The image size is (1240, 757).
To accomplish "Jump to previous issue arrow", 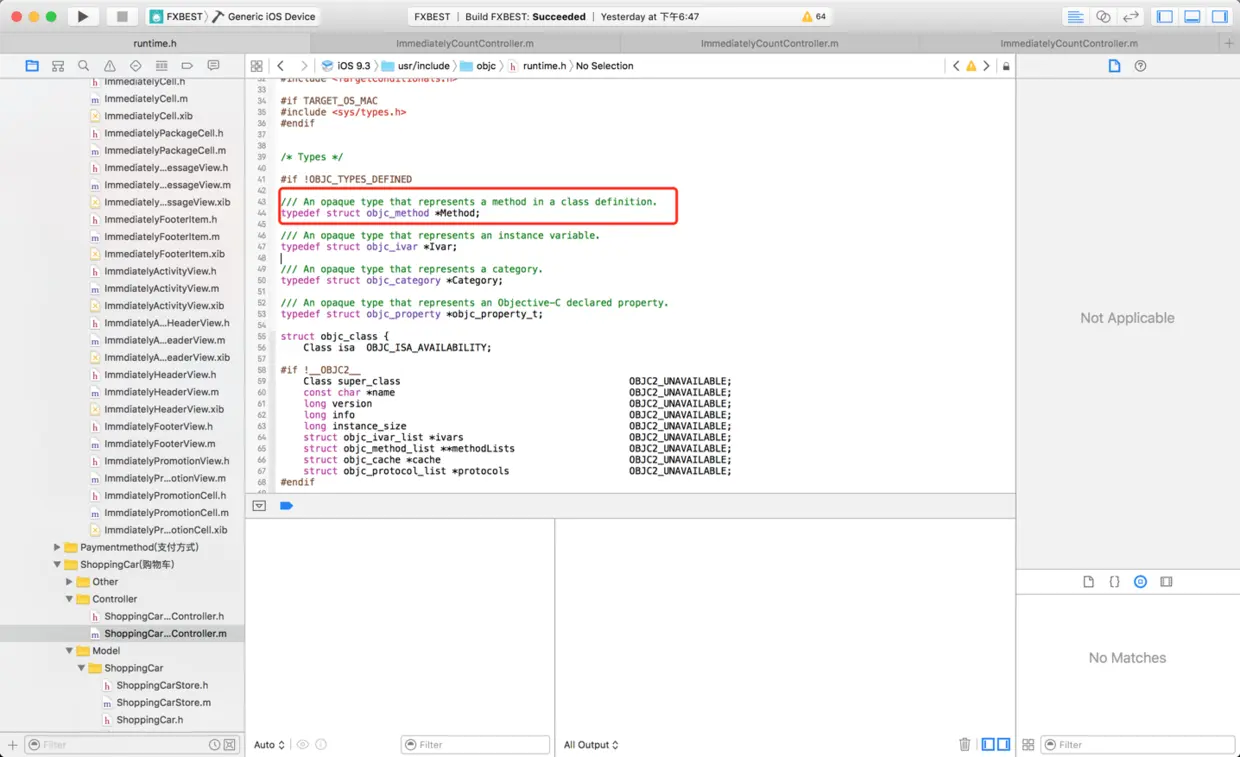I will coord(956,65).
